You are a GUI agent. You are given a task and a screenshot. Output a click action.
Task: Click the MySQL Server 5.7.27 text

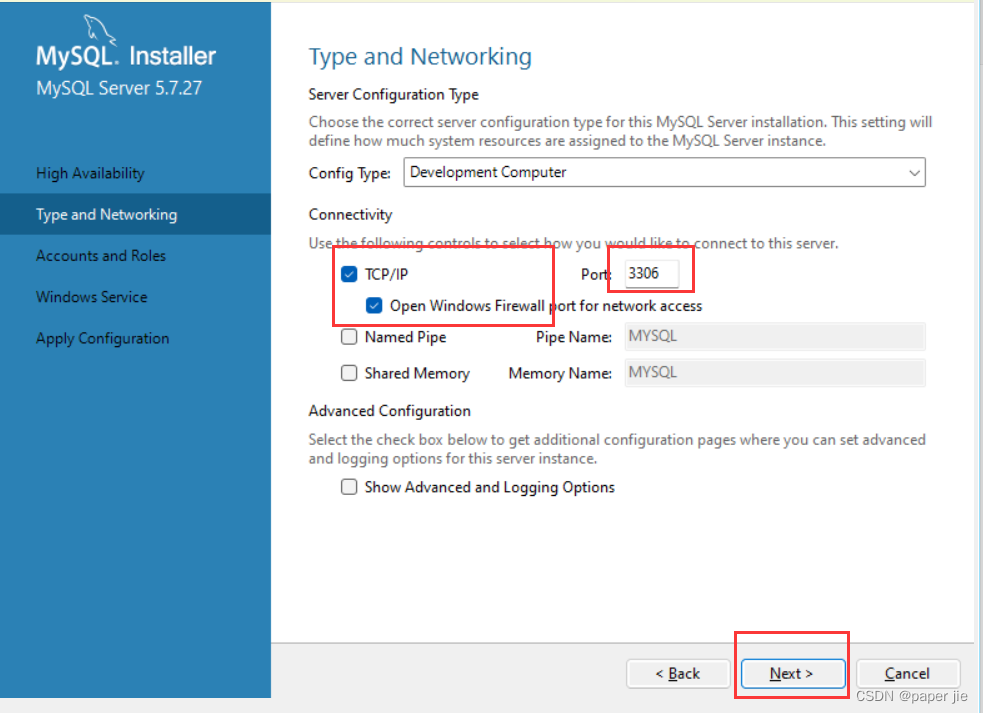coord(119,88)
